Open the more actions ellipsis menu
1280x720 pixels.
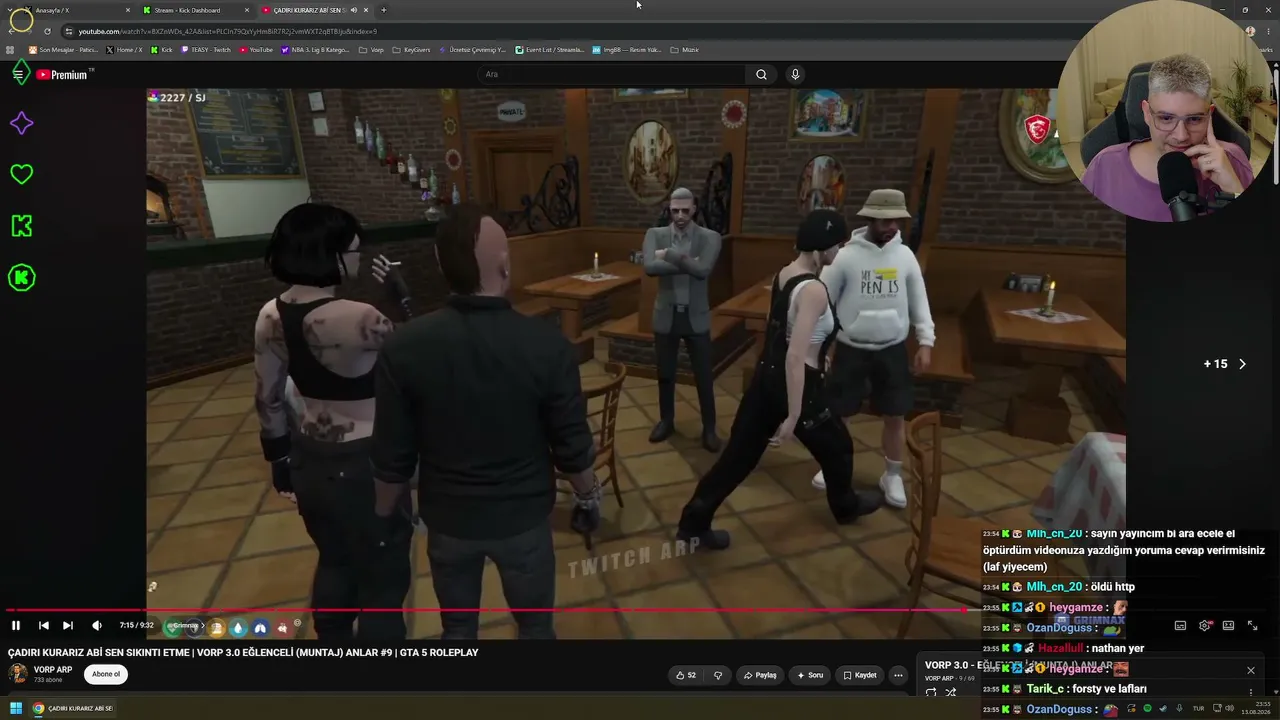tap(898, 675)
